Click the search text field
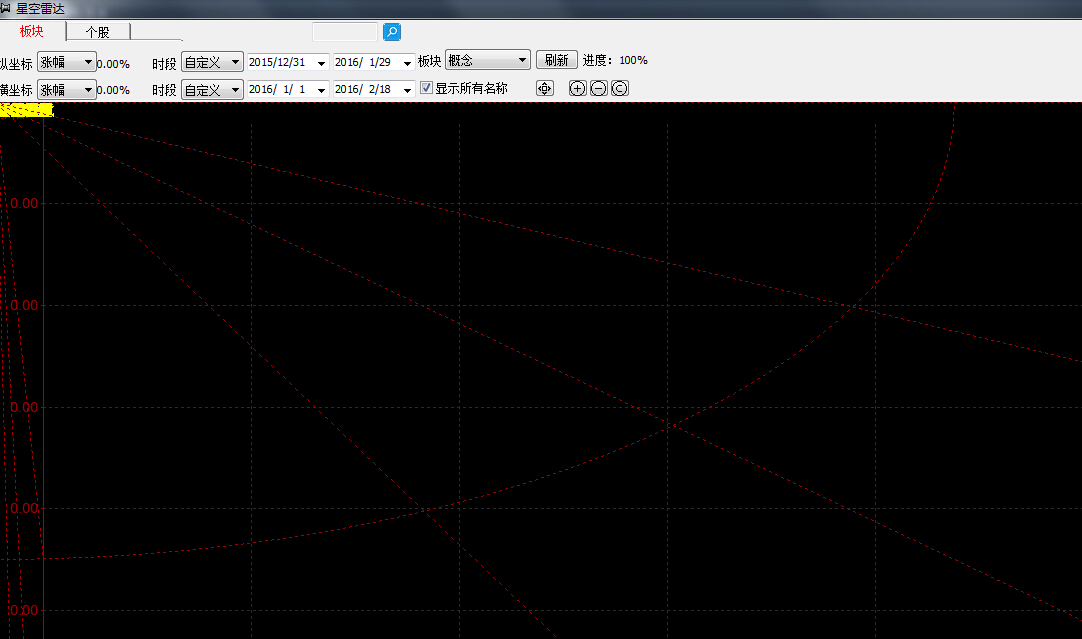 345,32
